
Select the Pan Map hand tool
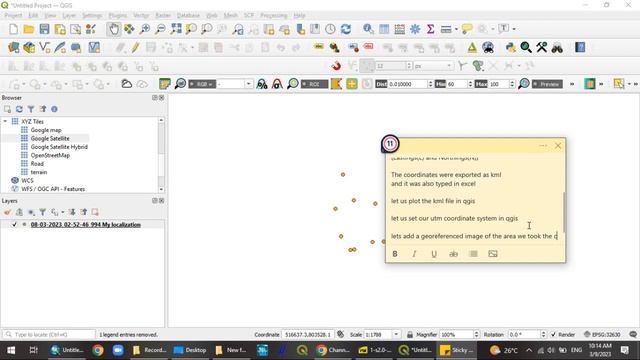pyautogui.click(x=113, y=29)
